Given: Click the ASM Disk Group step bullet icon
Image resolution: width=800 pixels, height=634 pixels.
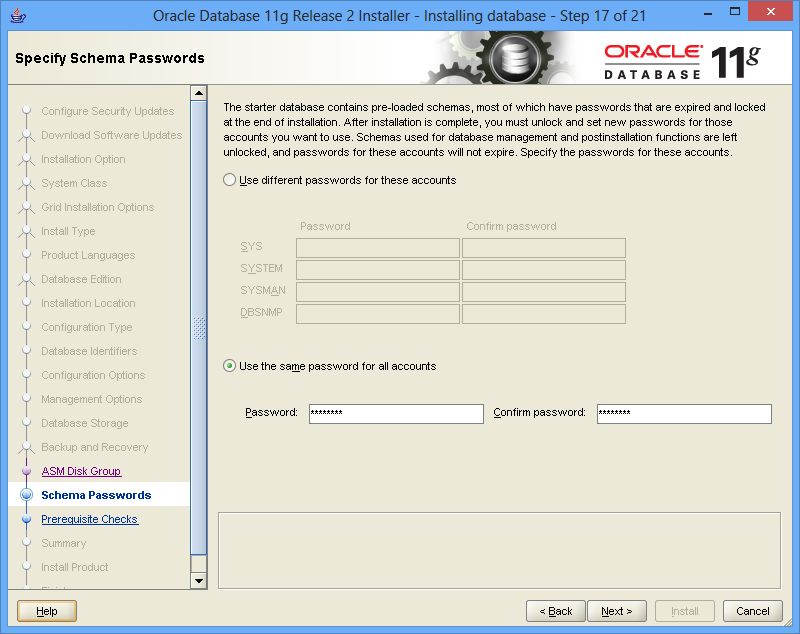Looking at the screenshot, I should (27, 471).
